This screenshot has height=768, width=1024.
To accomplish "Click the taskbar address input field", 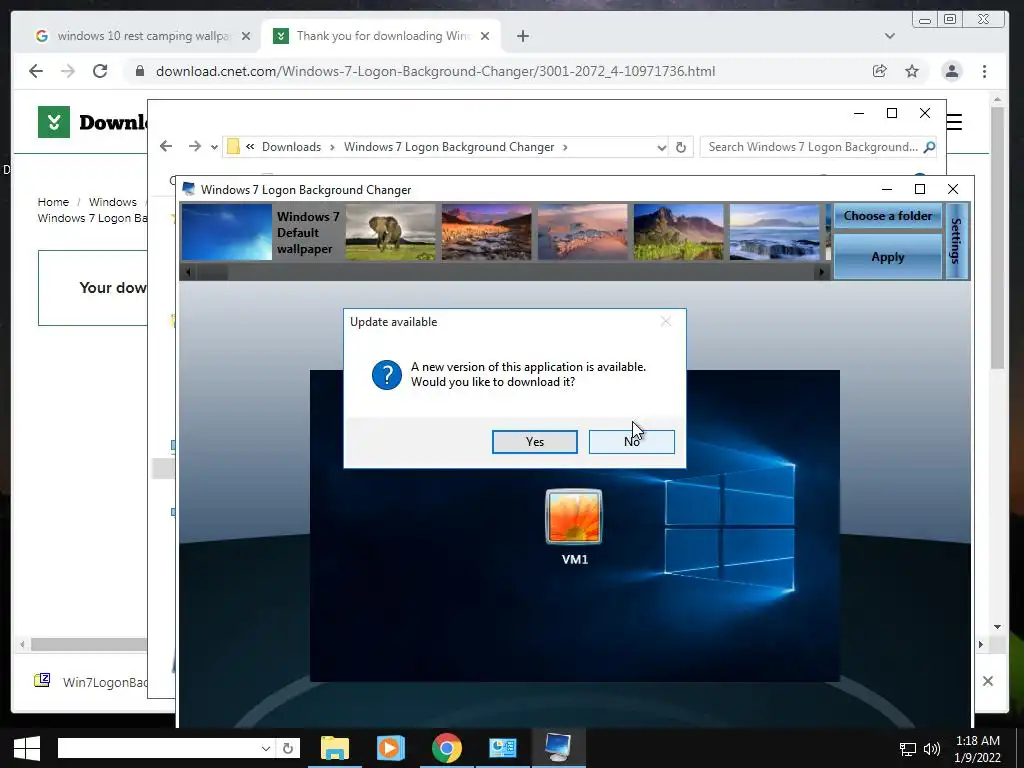I will coord(157,748).
